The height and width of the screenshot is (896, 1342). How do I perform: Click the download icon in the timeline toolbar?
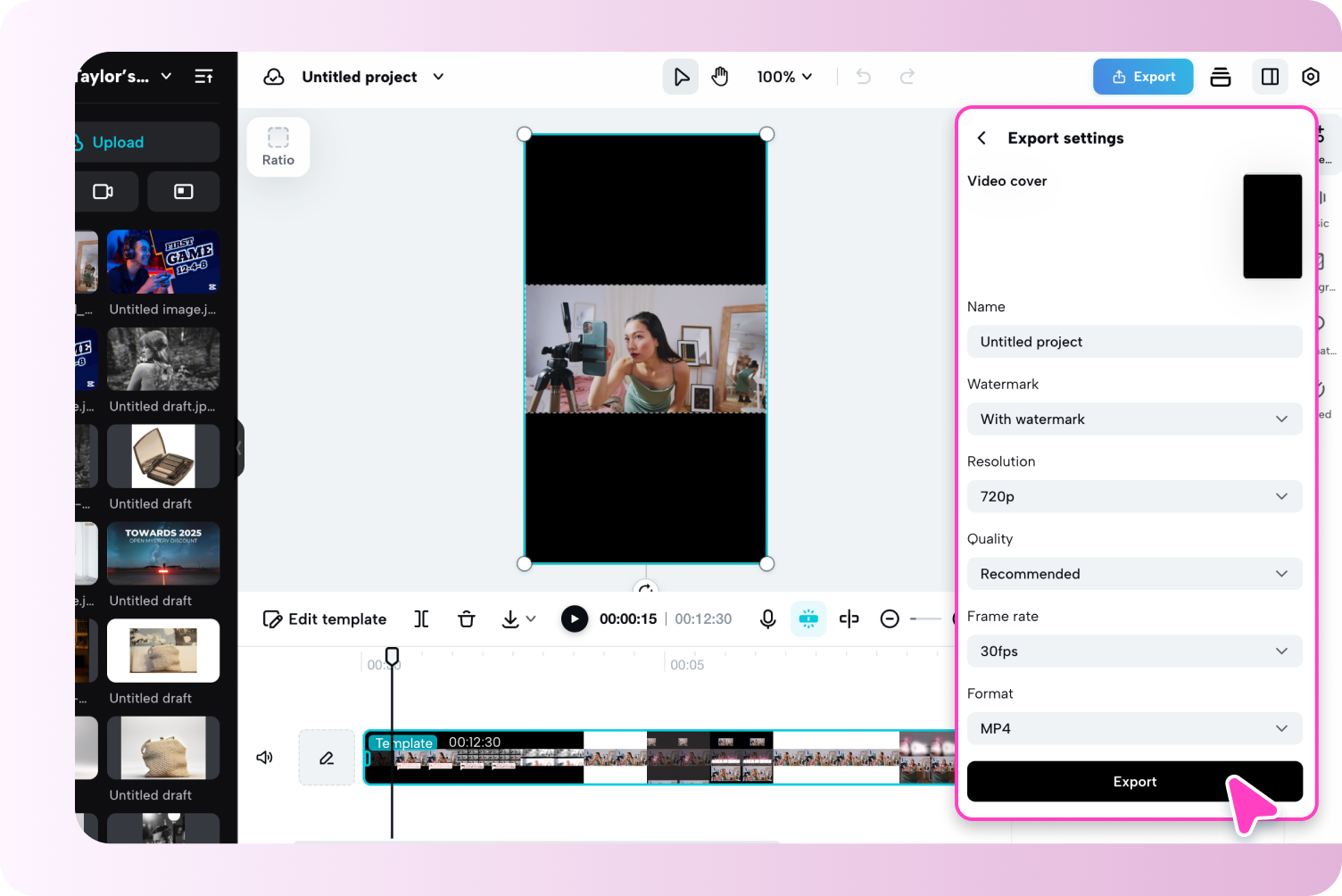511,618
